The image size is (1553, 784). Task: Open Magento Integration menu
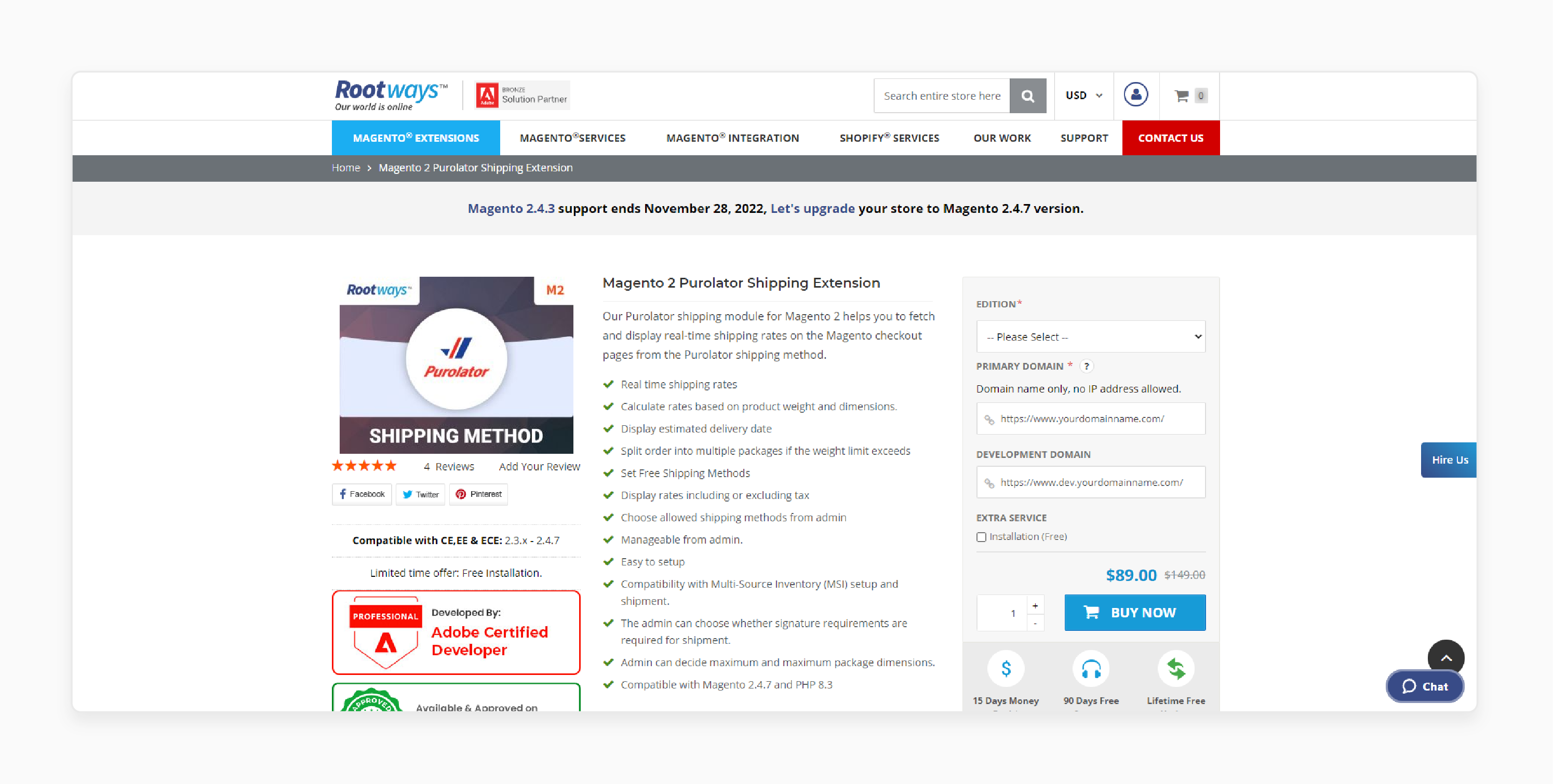tap(732, 138)
